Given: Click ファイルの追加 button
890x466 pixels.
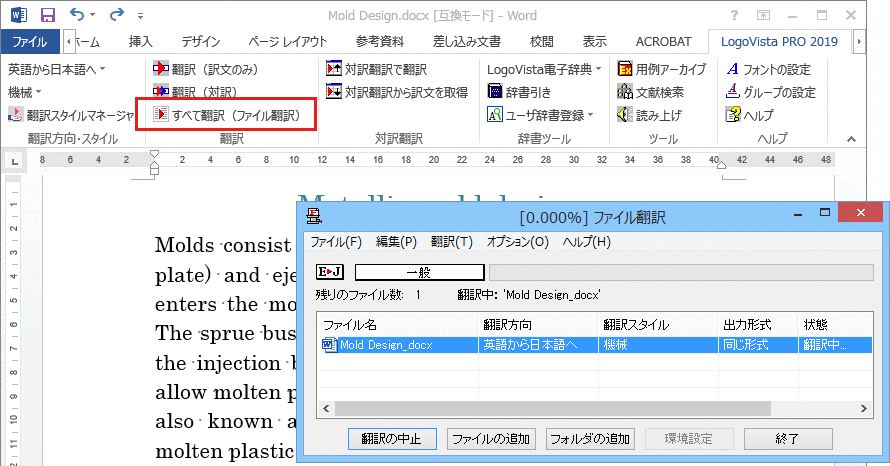Looking at the screenshot, I should (x=492, y=439).
